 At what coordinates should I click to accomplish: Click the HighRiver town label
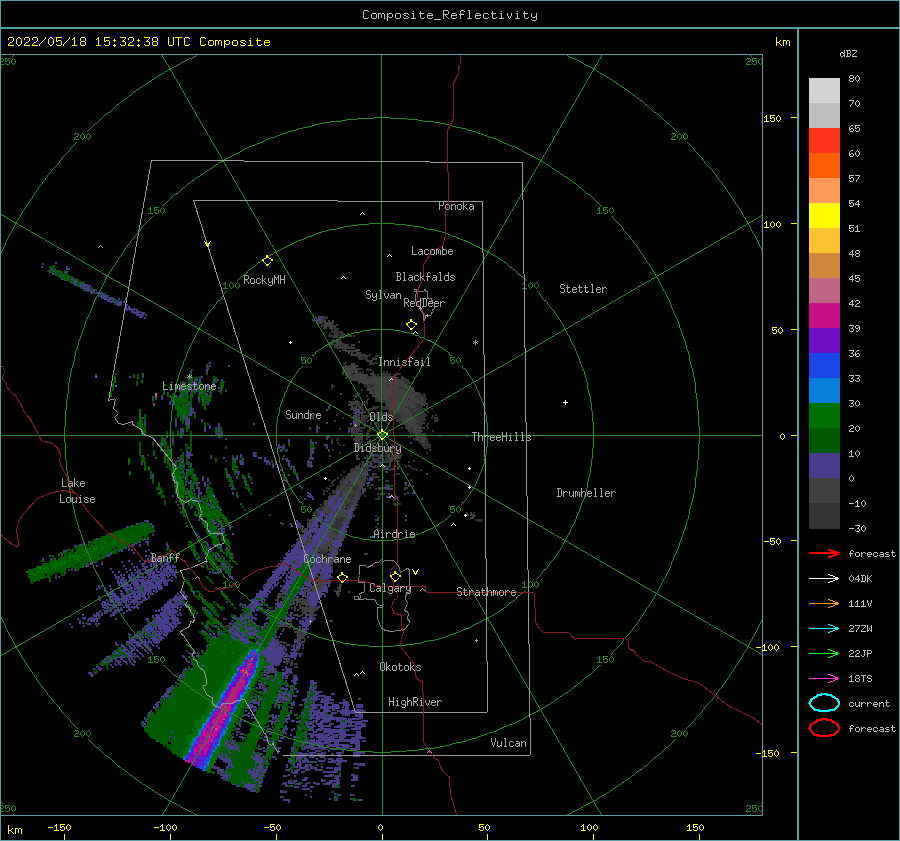[415, 702]
